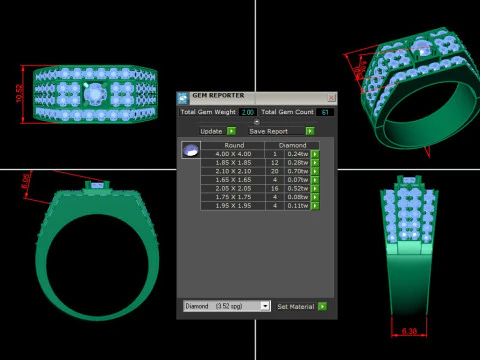
Task: Click the count cell showing 20
Action: pos(275,171)
